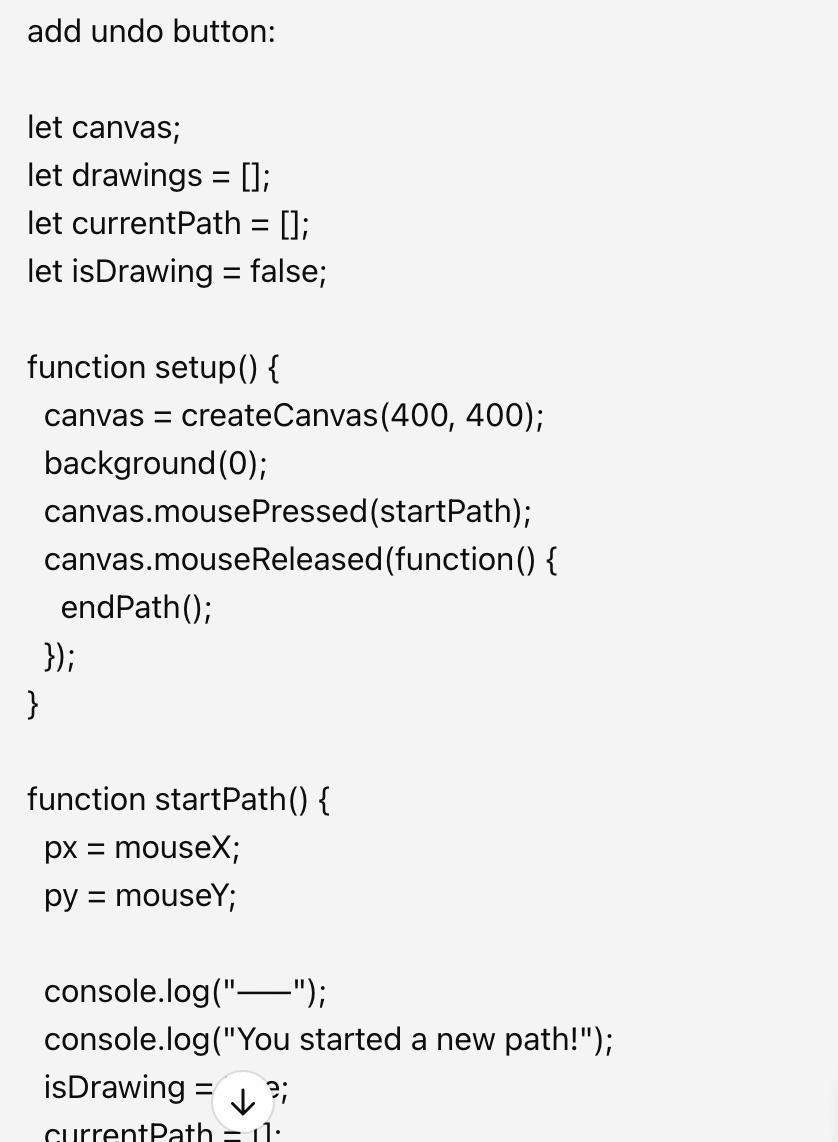Viewport: 838px width, 1142px height.
Task: Click the 'px = mouseX;' line
Action: point(142,848)
